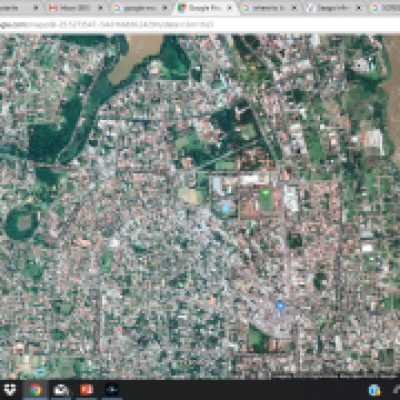Click the circular green park on map
Viewport: 400px width, 400px height.
click(x=22, y=223)
